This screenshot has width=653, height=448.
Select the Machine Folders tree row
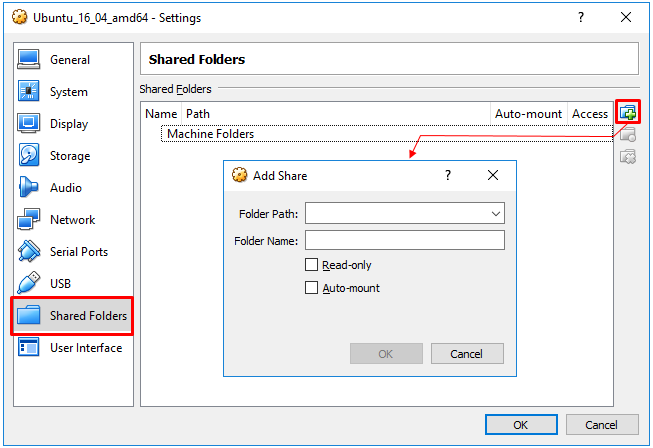[387, 134]
